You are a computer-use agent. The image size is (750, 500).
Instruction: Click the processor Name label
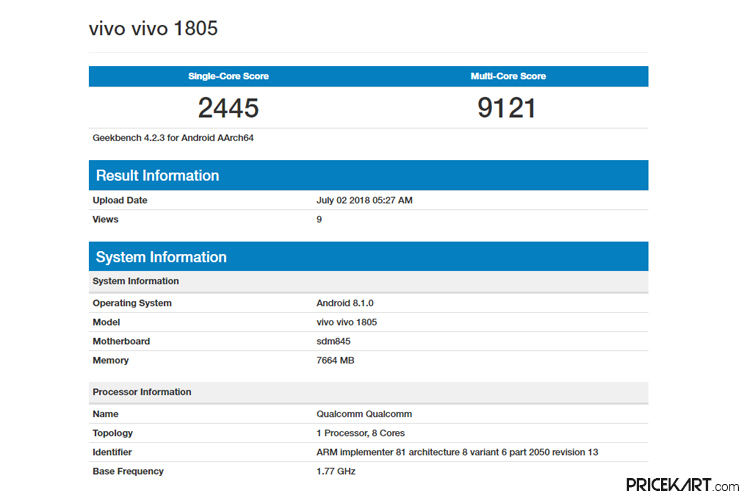[105, 414]
